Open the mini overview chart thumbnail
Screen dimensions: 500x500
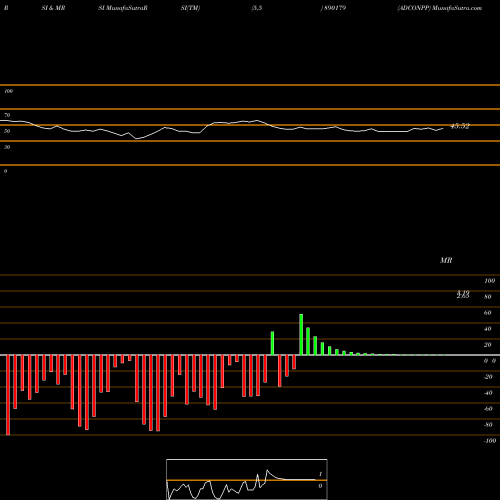coord(247,479)
